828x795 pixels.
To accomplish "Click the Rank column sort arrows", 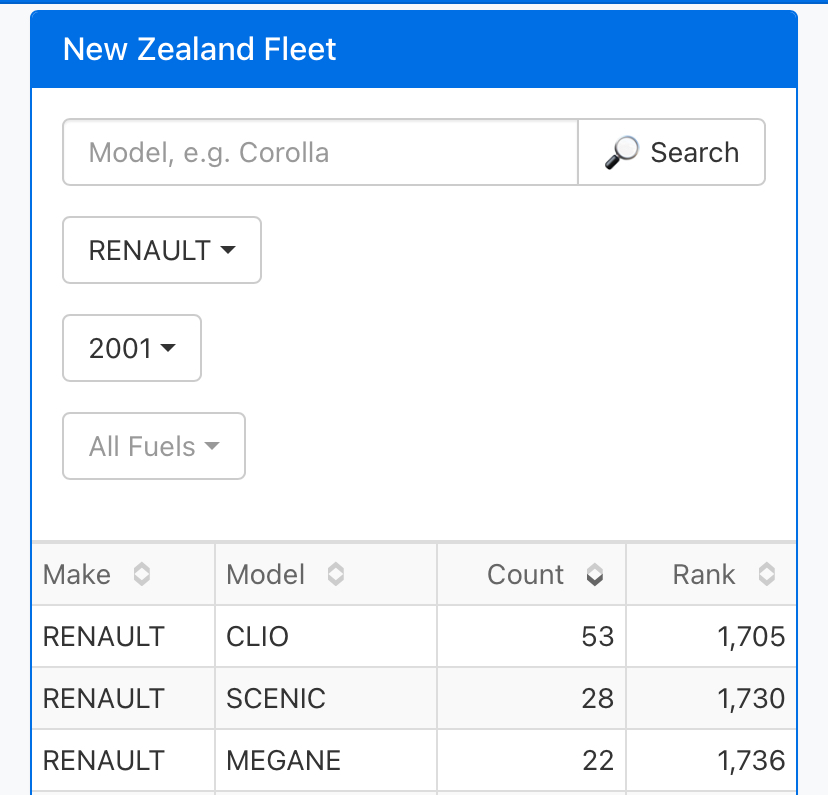I will 766,574.
